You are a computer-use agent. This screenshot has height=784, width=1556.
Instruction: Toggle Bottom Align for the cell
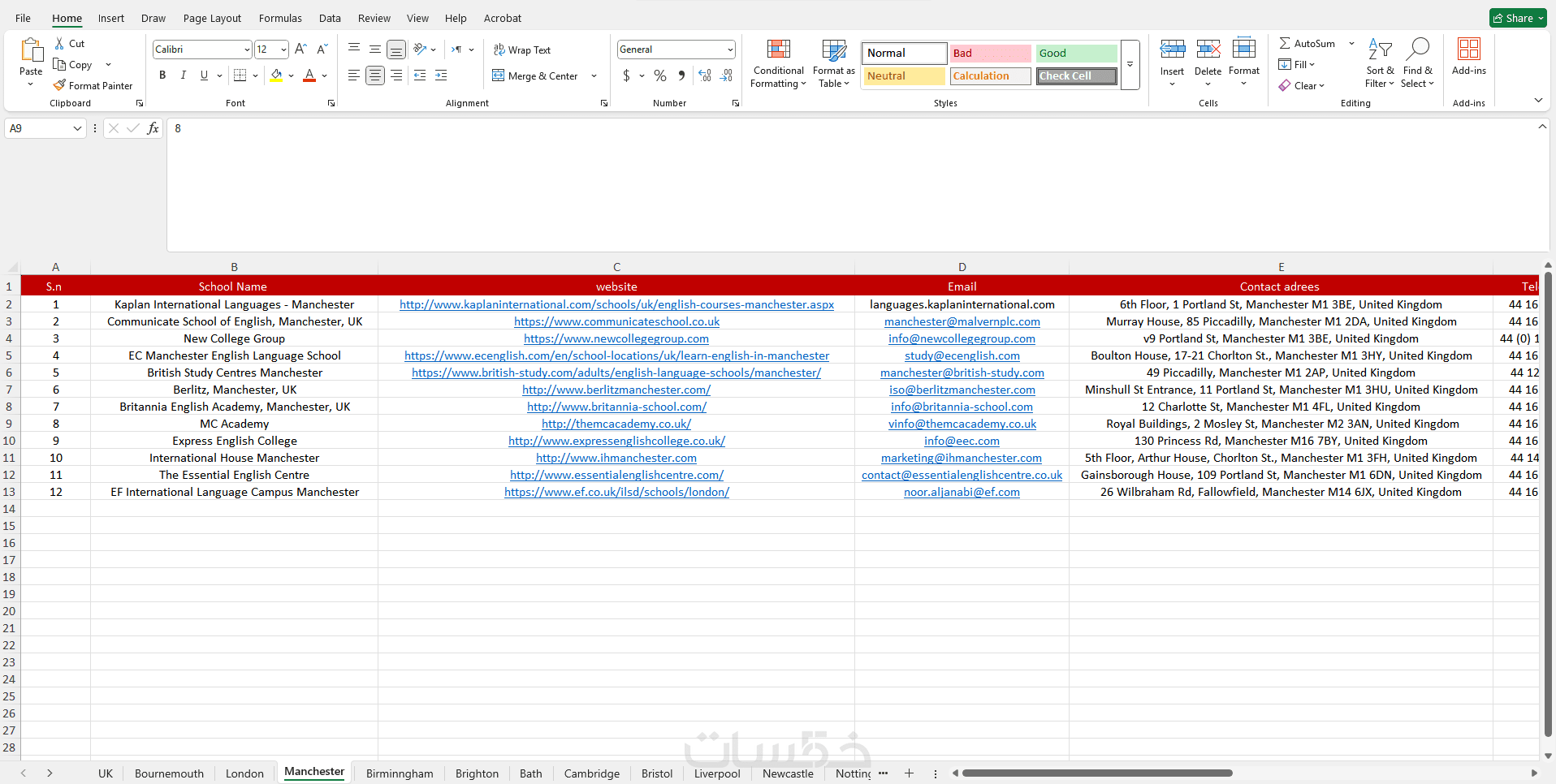[396, 50]
